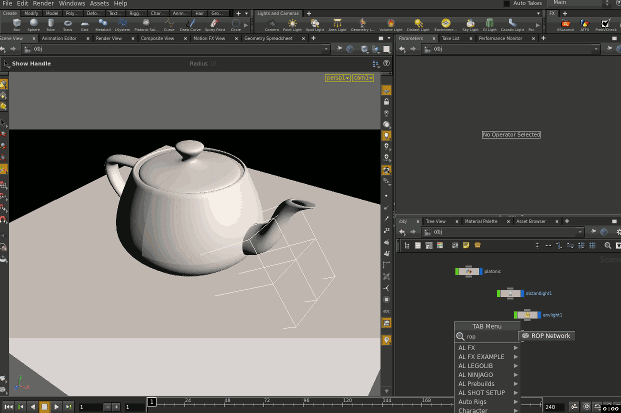The image size is (621, 413).
Task: Open the Assets menu
Action: pos(99,4)
